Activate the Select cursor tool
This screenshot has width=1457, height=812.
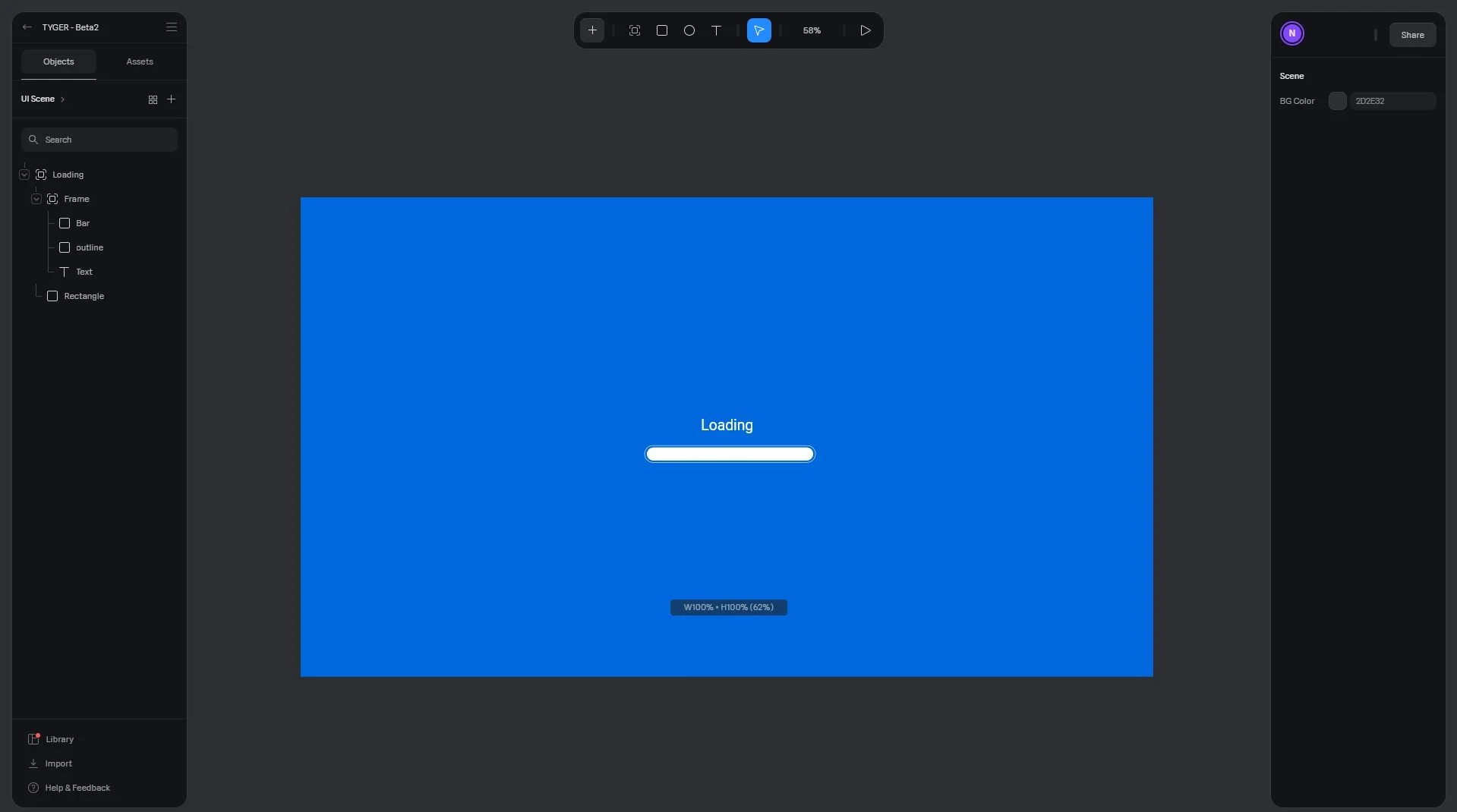pyautogui.click(x=759, y=30)
